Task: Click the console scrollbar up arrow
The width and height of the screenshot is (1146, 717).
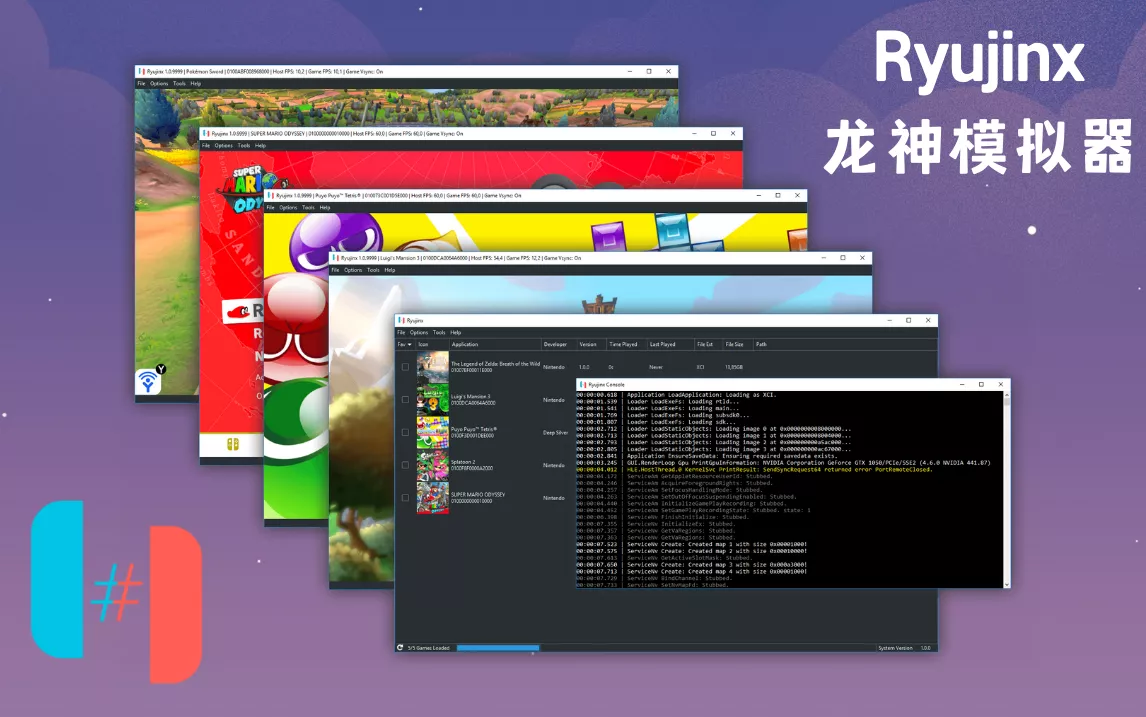Action: click(x=1007, y=395)
